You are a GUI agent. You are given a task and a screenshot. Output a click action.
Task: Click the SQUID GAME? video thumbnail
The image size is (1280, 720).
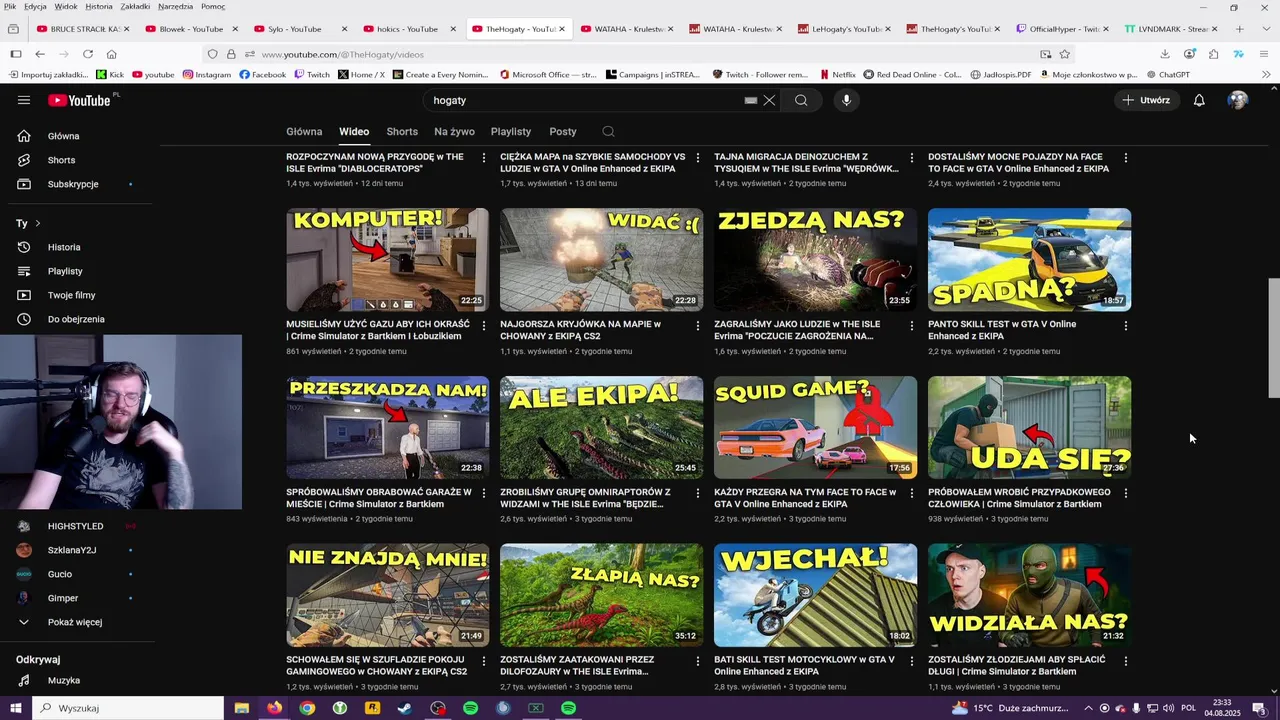point(815,427)
